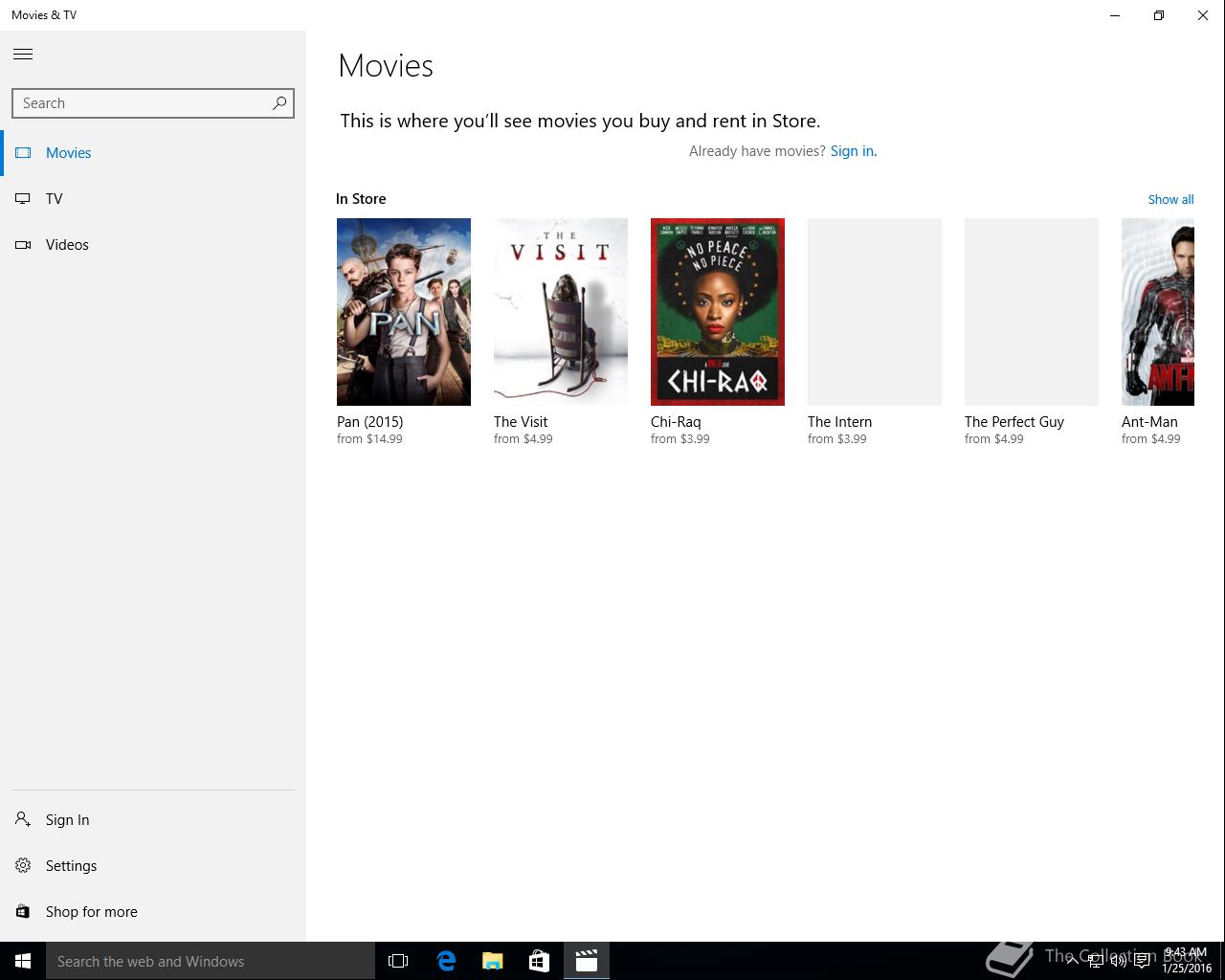Click the network status tray icon
The image size is (1225, 980).
click(x=1096, y=961)
